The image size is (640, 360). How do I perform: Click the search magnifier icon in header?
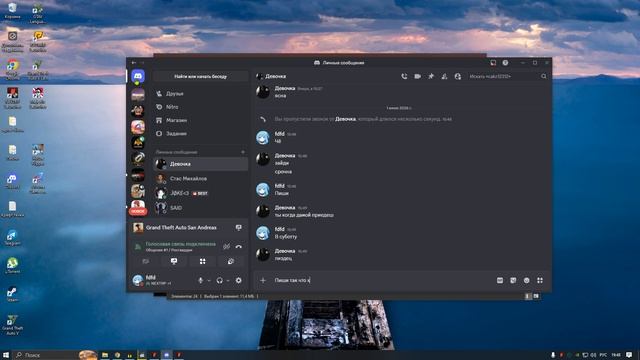544,76
